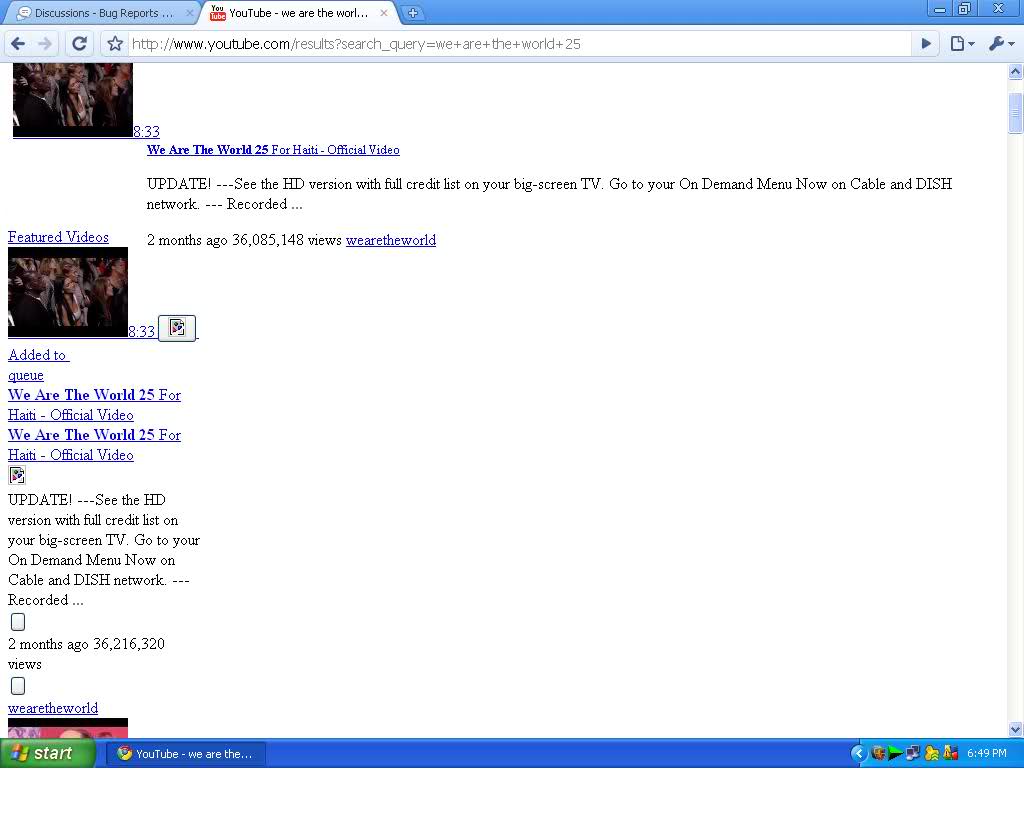Image resolution: width=1024 pixels, height=822 pixels.
Task: Click the small broken image above the UPDATE text
Action: point(17,475)
